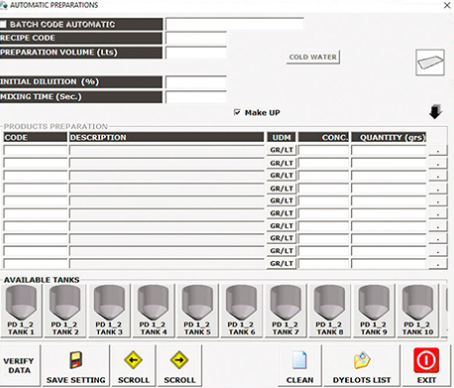Click the first product row dot button
Viewport: 454px width, 388px height.
click(x=438, y=151)
